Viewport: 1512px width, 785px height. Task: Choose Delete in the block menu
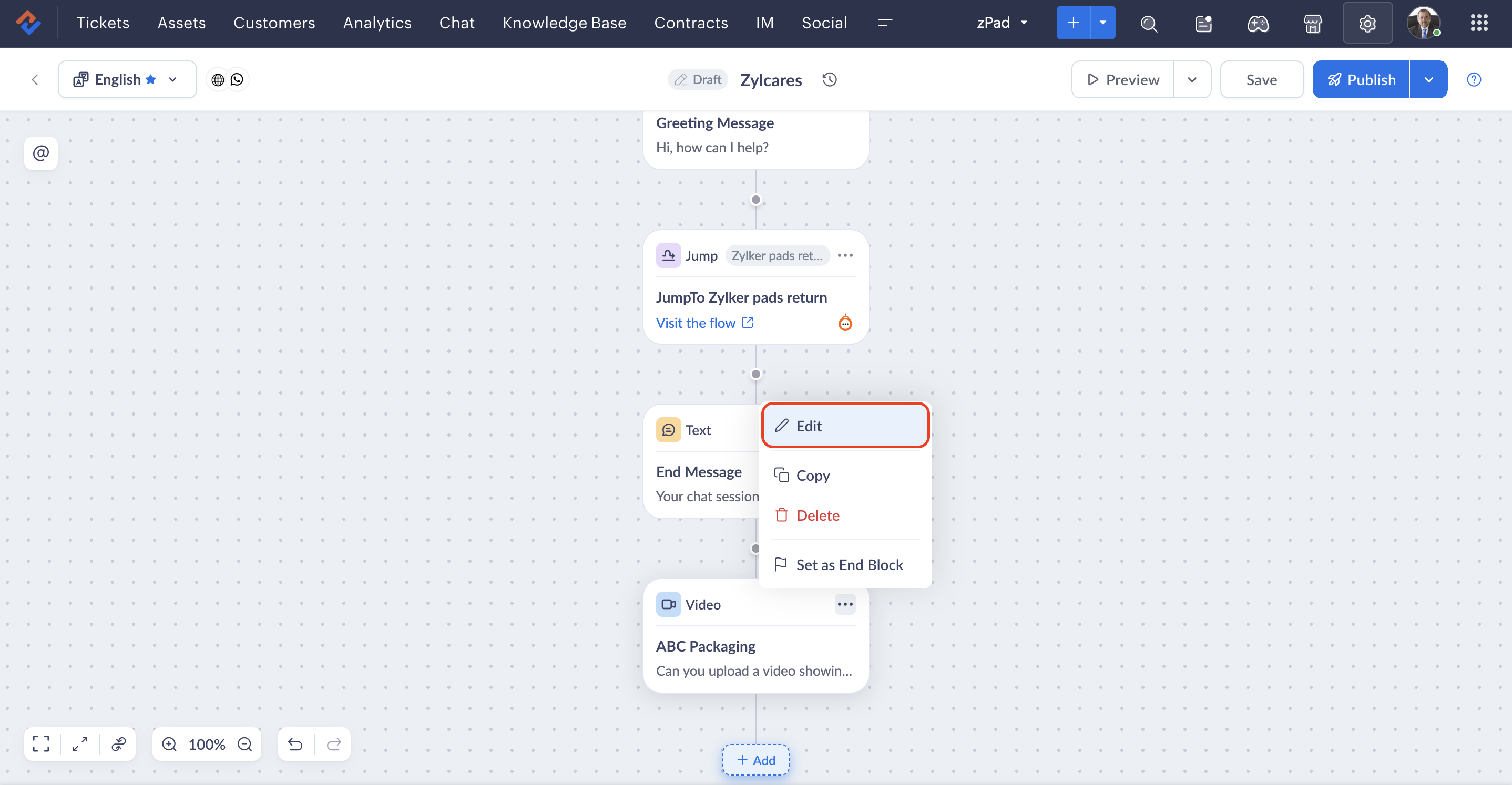(x=817, y=515)
